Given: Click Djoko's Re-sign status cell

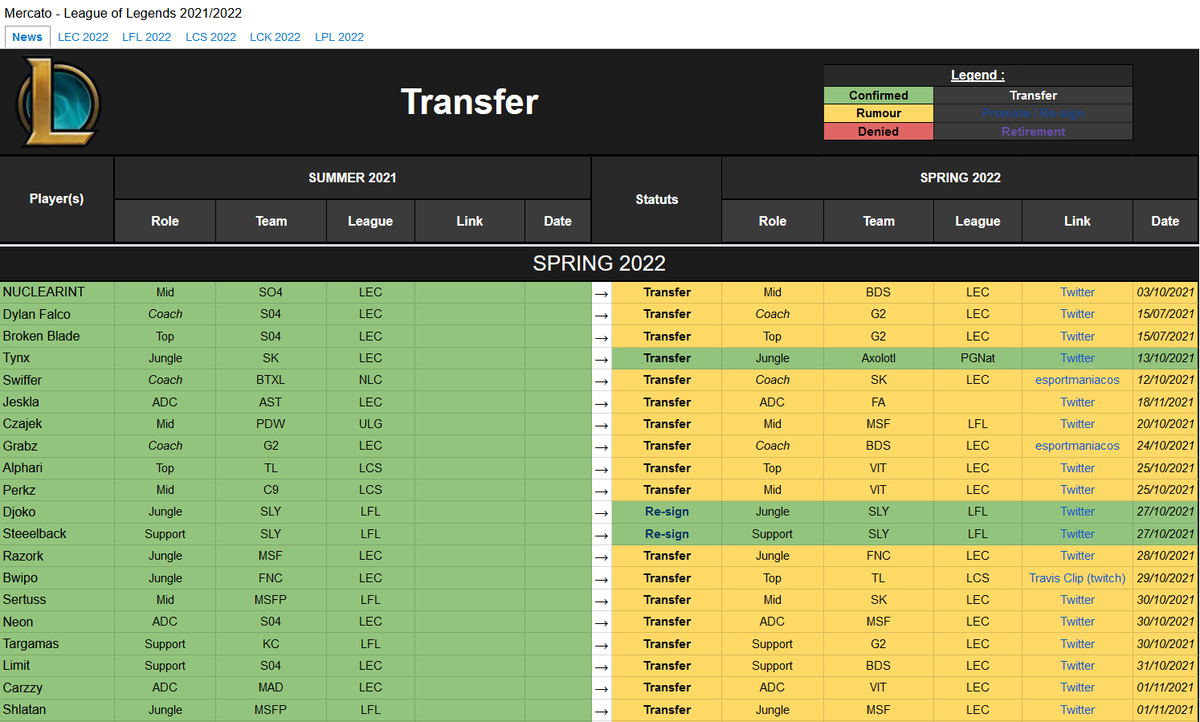Looking at the screenshot, I should [x=667, y=512].
